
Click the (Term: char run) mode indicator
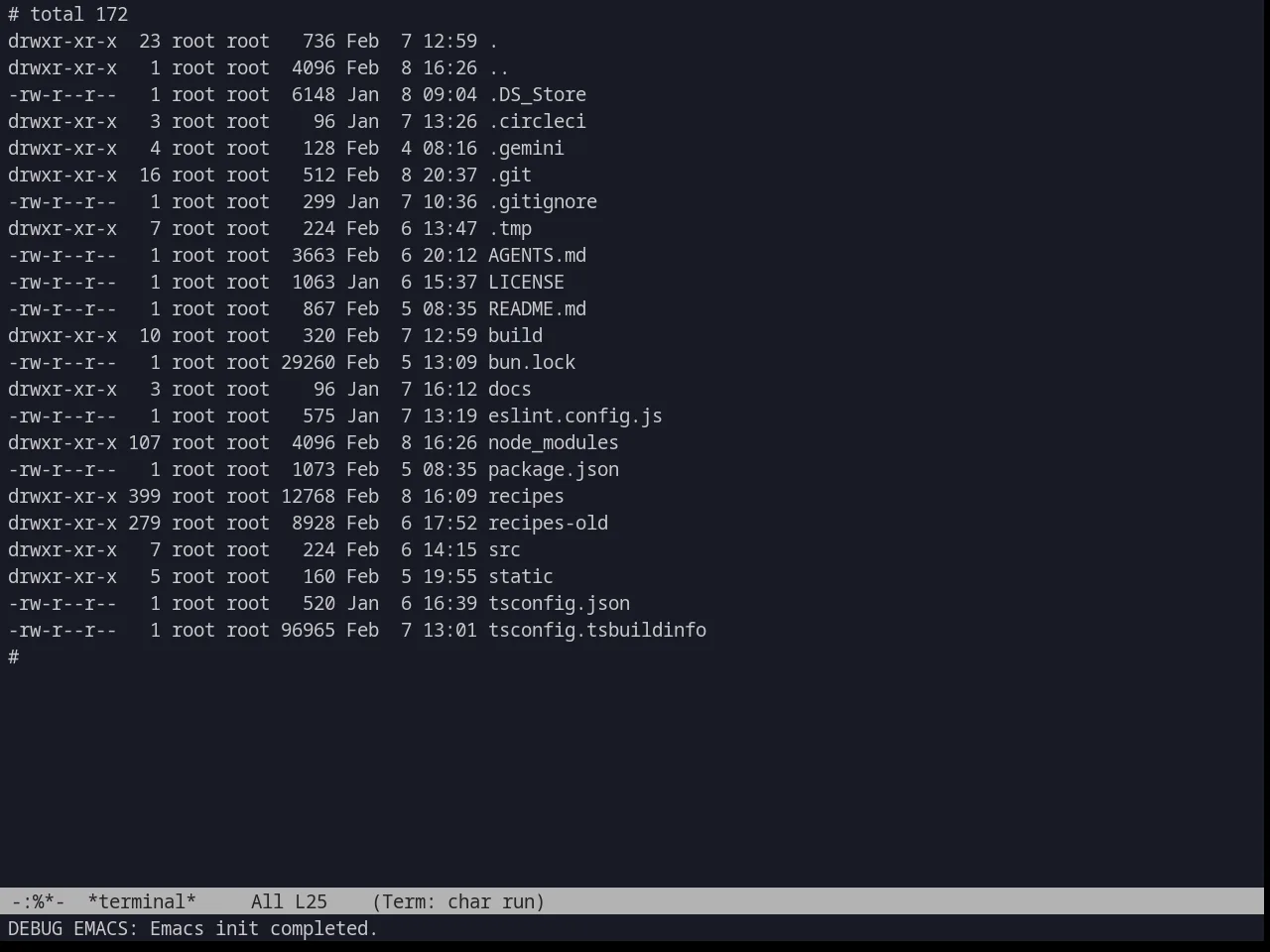[458, 901]
